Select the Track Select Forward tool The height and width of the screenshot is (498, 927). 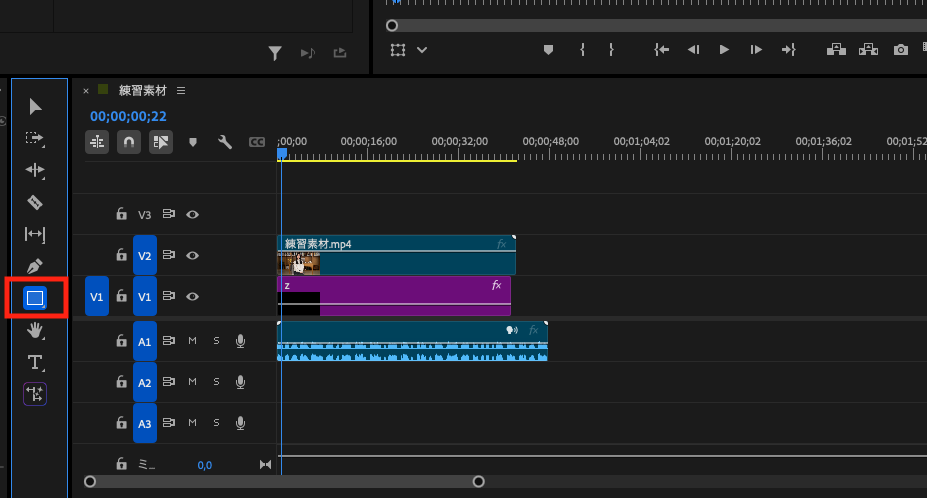(35, 138)
